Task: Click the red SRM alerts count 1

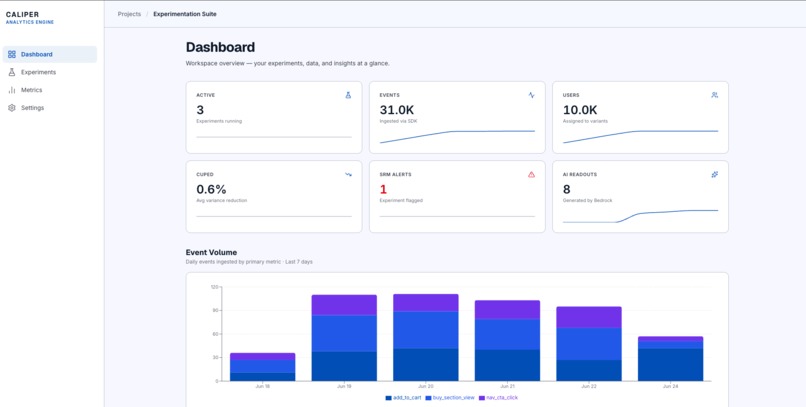Action: [383, 190]
